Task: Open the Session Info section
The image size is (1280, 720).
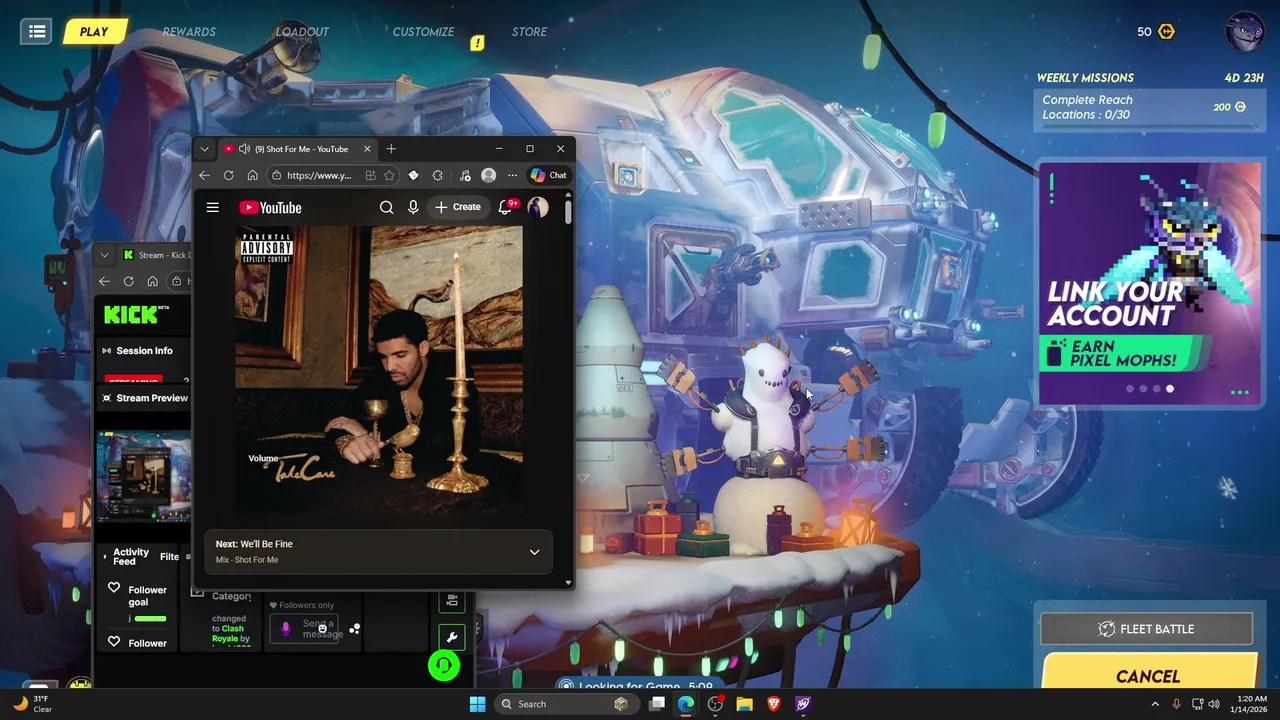Action: pos(144,351)
